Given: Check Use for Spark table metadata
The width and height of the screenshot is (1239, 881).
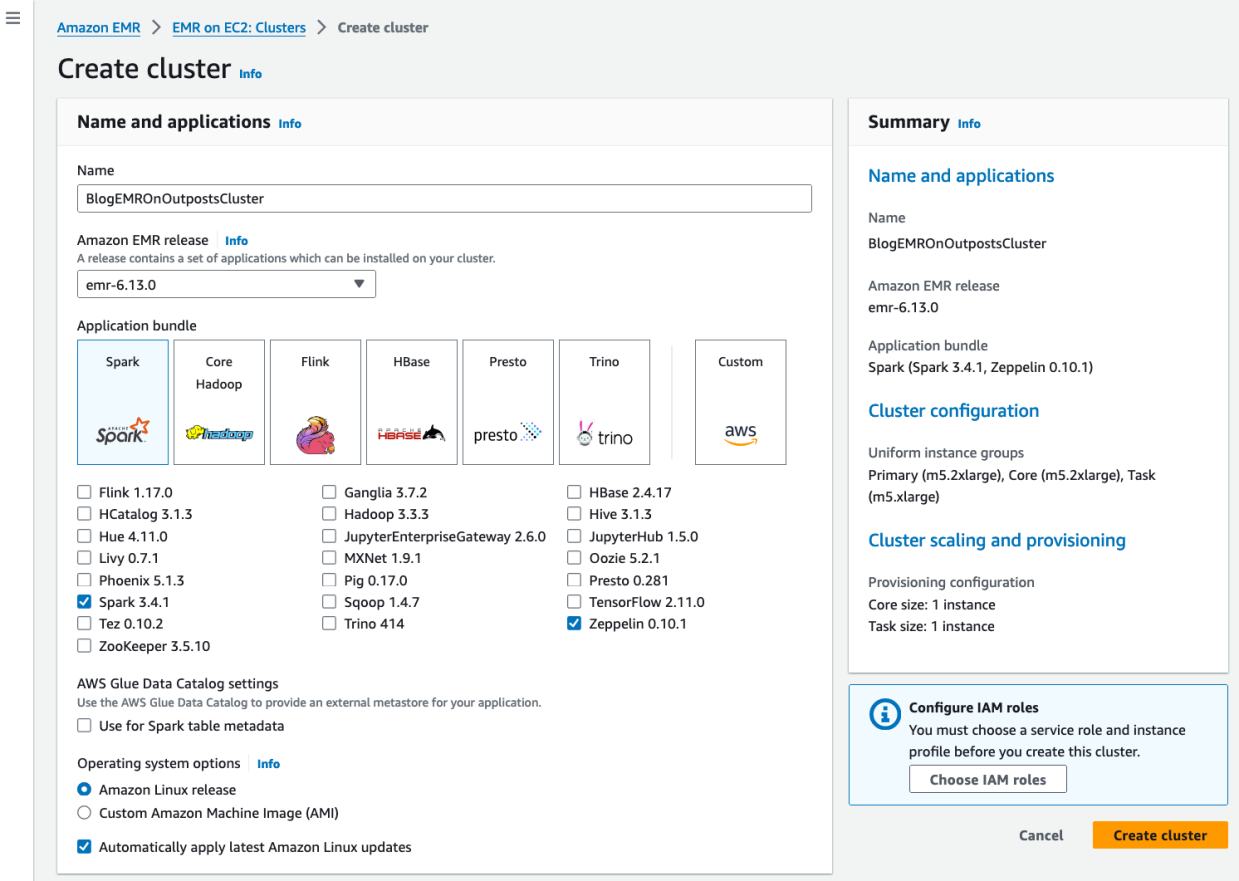Looking at the screenshot, I should [84, 726].
